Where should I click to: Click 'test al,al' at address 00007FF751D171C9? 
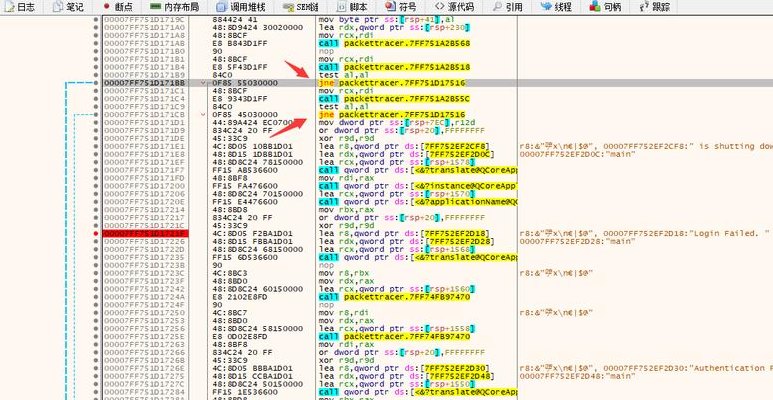[x=338, y=107]
